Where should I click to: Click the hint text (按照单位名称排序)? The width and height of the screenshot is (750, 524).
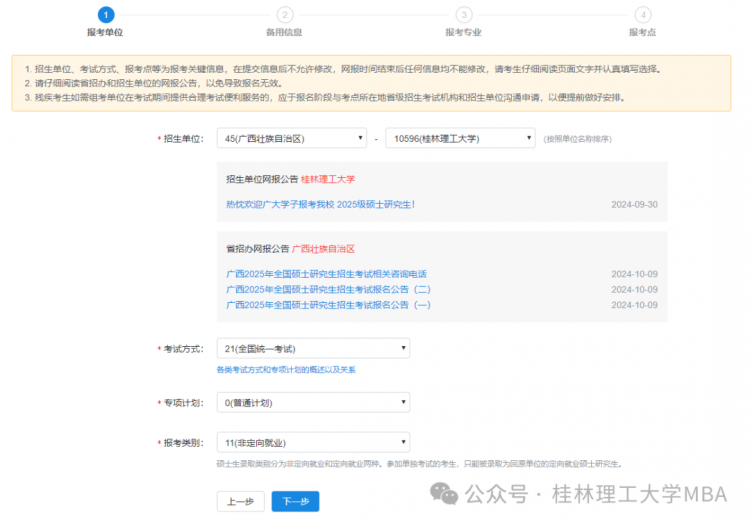click(577, 139)
